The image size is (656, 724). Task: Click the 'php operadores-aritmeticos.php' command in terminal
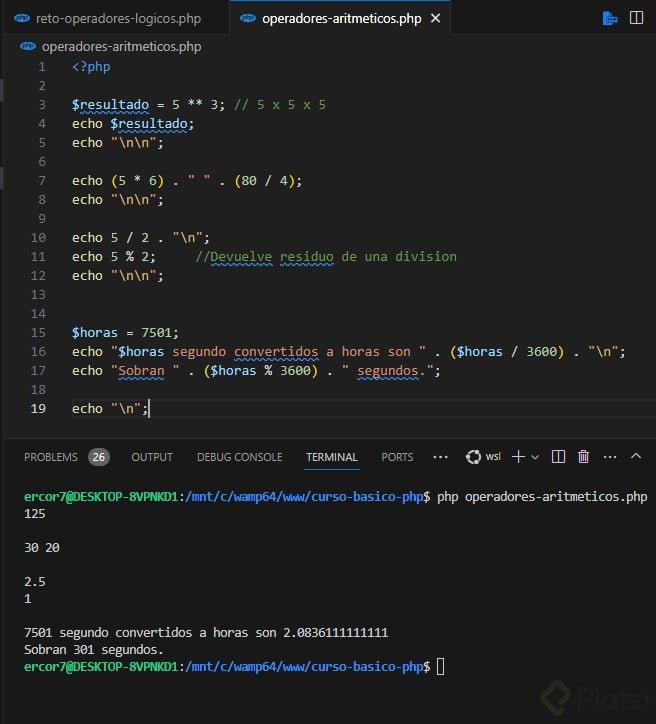(542, 497)
